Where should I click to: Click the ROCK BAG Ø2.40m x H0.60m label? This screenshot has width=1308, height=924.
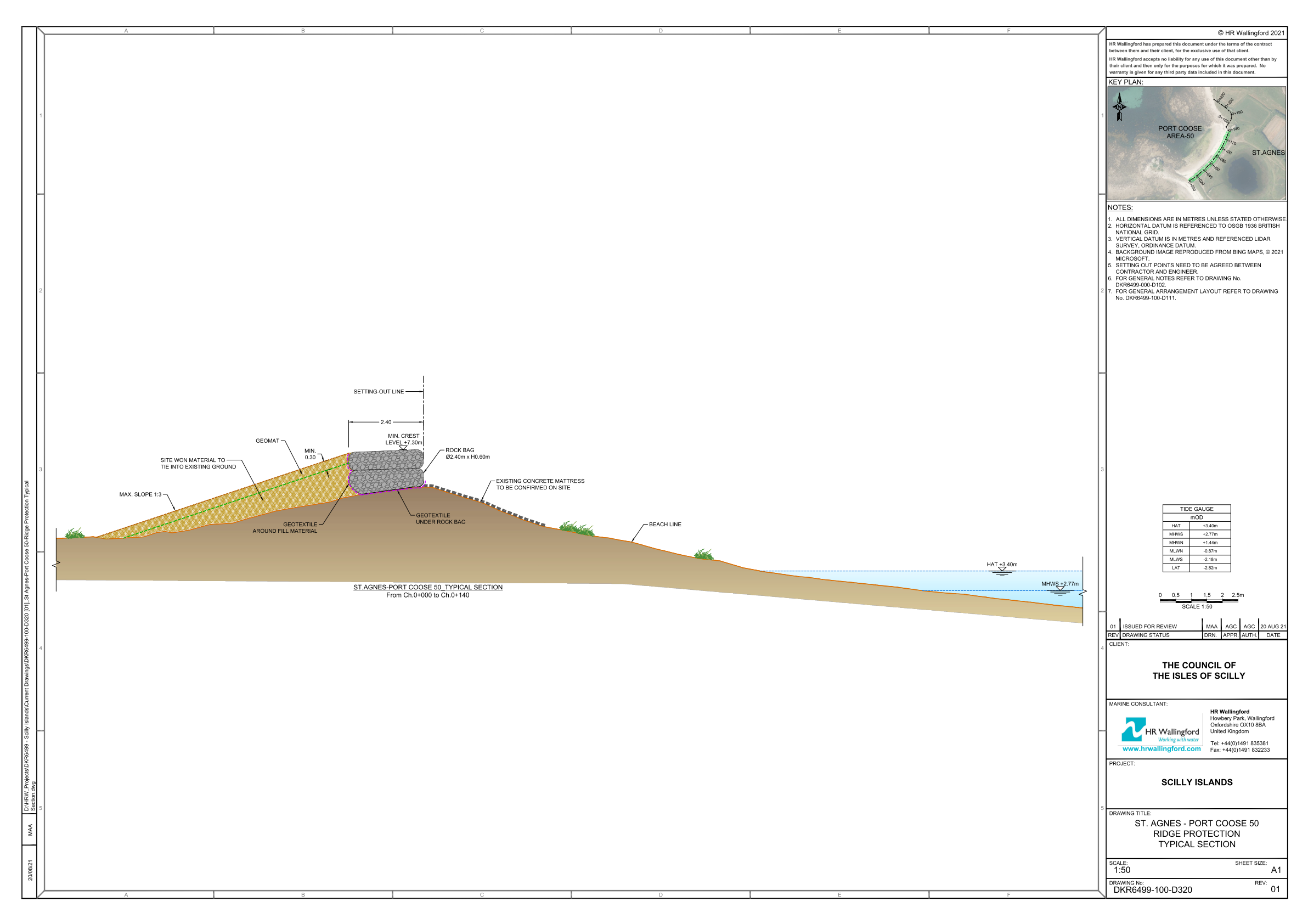467,453
